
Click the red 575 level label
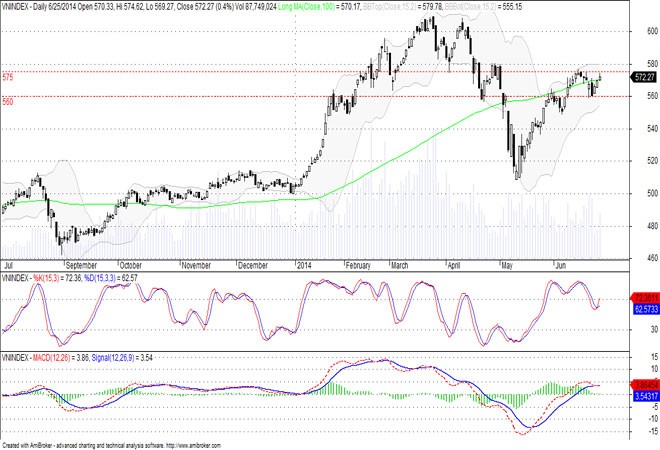click(8, 77)
